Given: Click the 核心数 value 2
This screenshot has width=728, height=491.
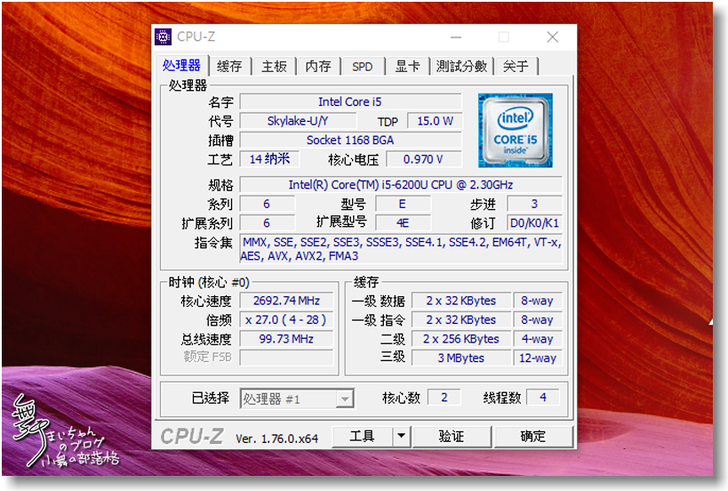Looking at the screenshot, I should [444, 397].
